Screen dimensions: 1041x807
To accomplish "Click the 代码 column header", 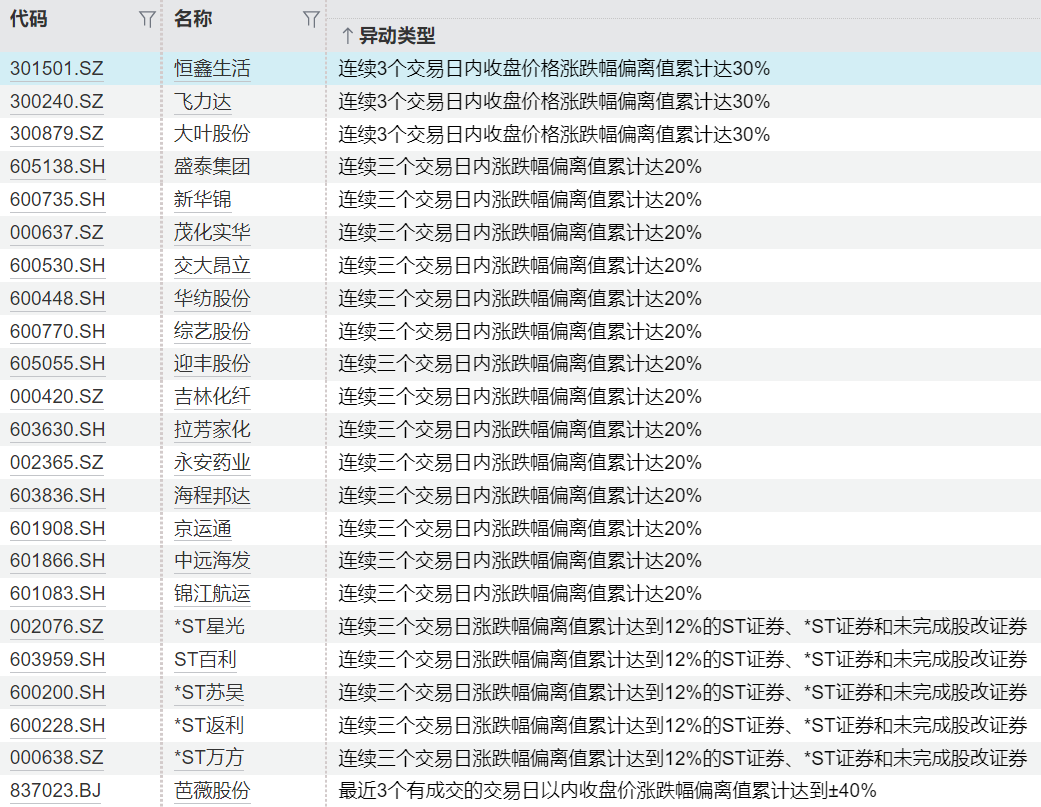I will point(29,19).
